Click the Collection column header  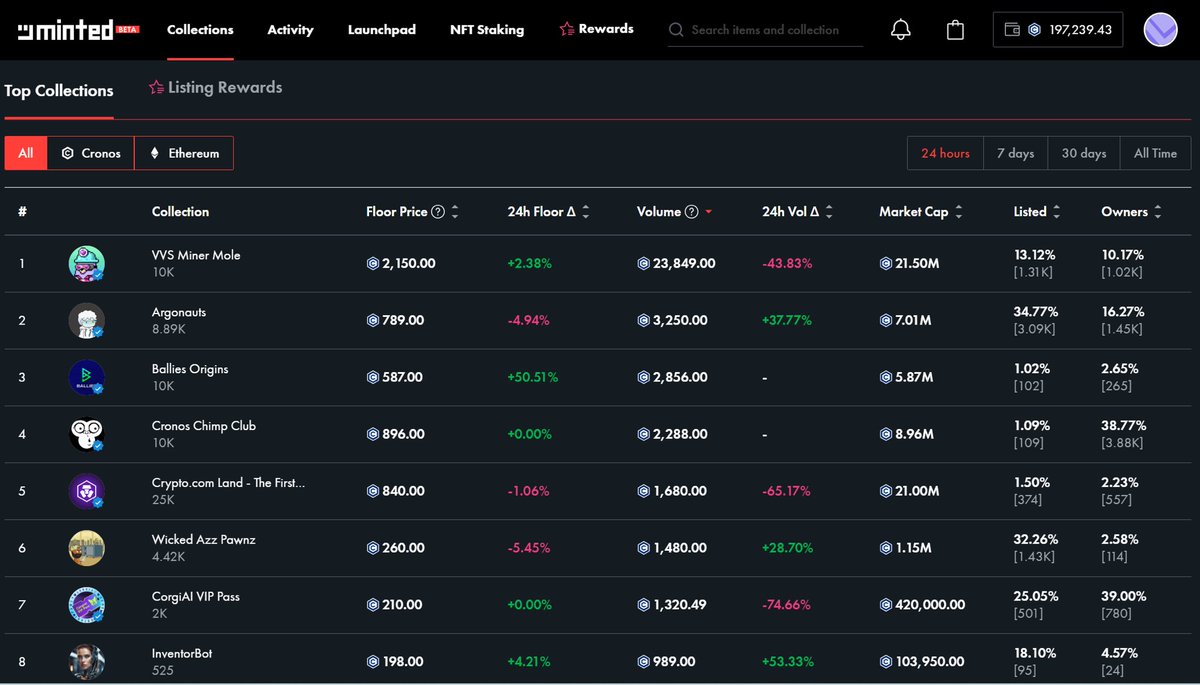pos(180,212)
